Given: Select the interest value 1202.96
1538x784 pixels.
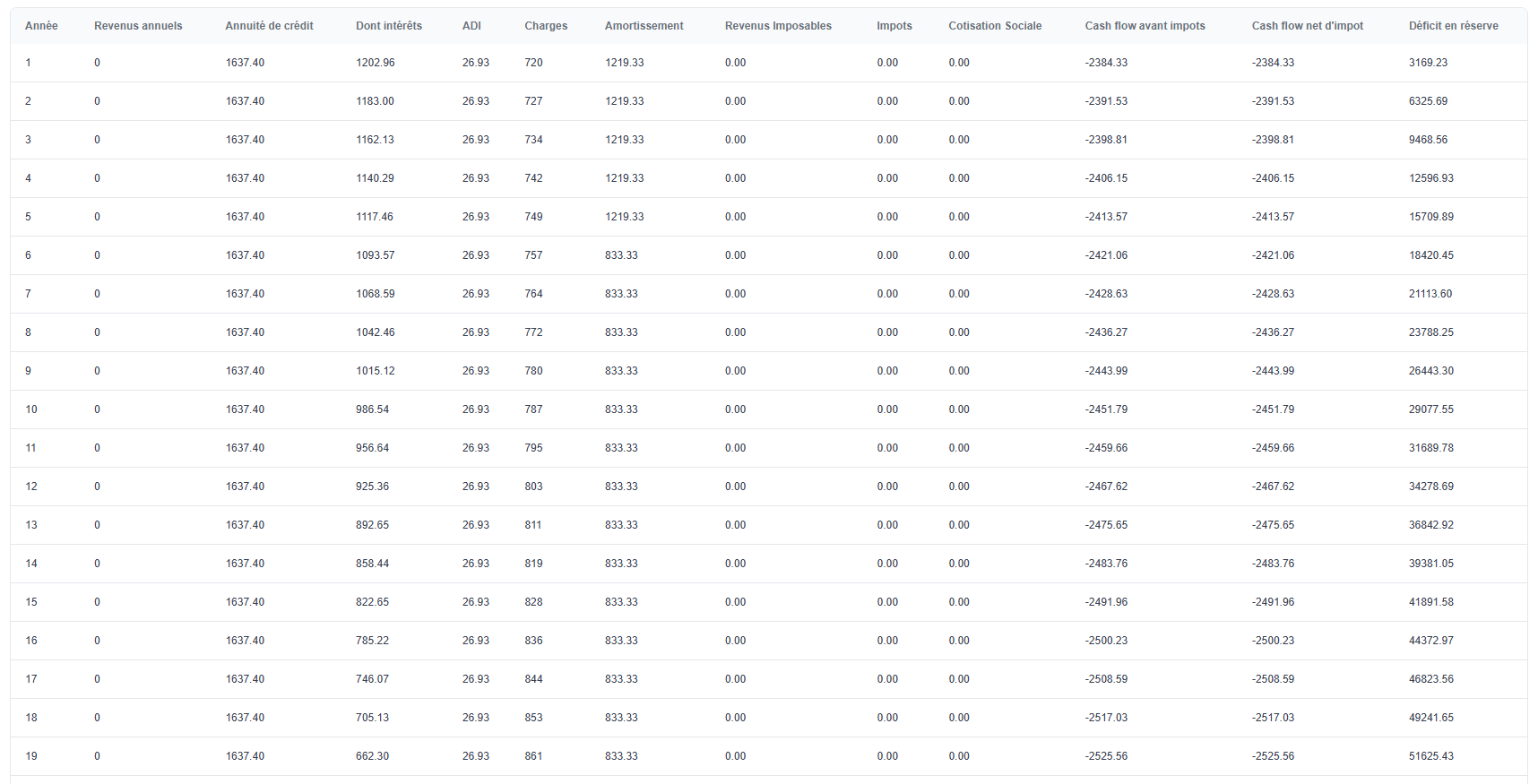Looking at the screenshot, I should [x=375, y=63].
